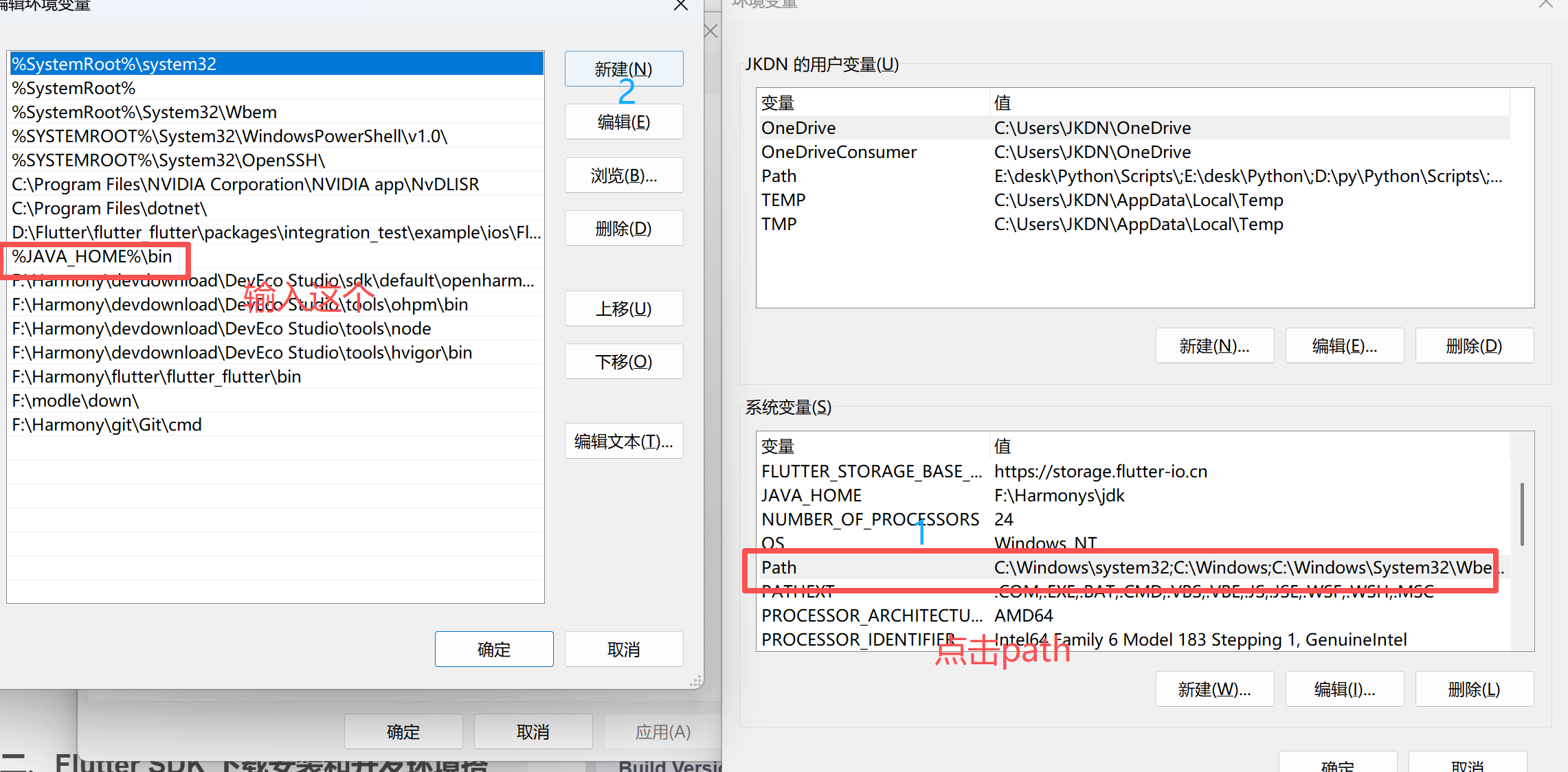Close the 编辑环境变量 dialog

tap(681, 5)
